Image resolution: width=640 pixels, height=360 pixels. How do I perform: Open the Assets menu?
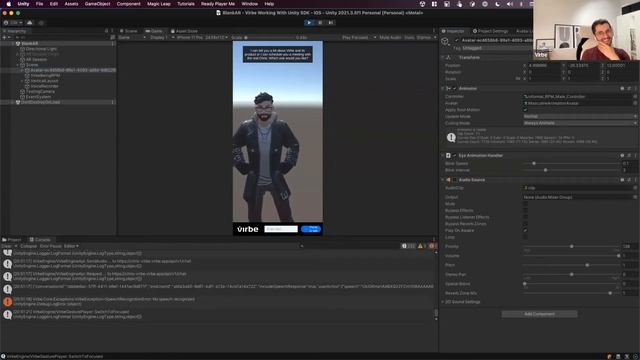tap(71, 4)
